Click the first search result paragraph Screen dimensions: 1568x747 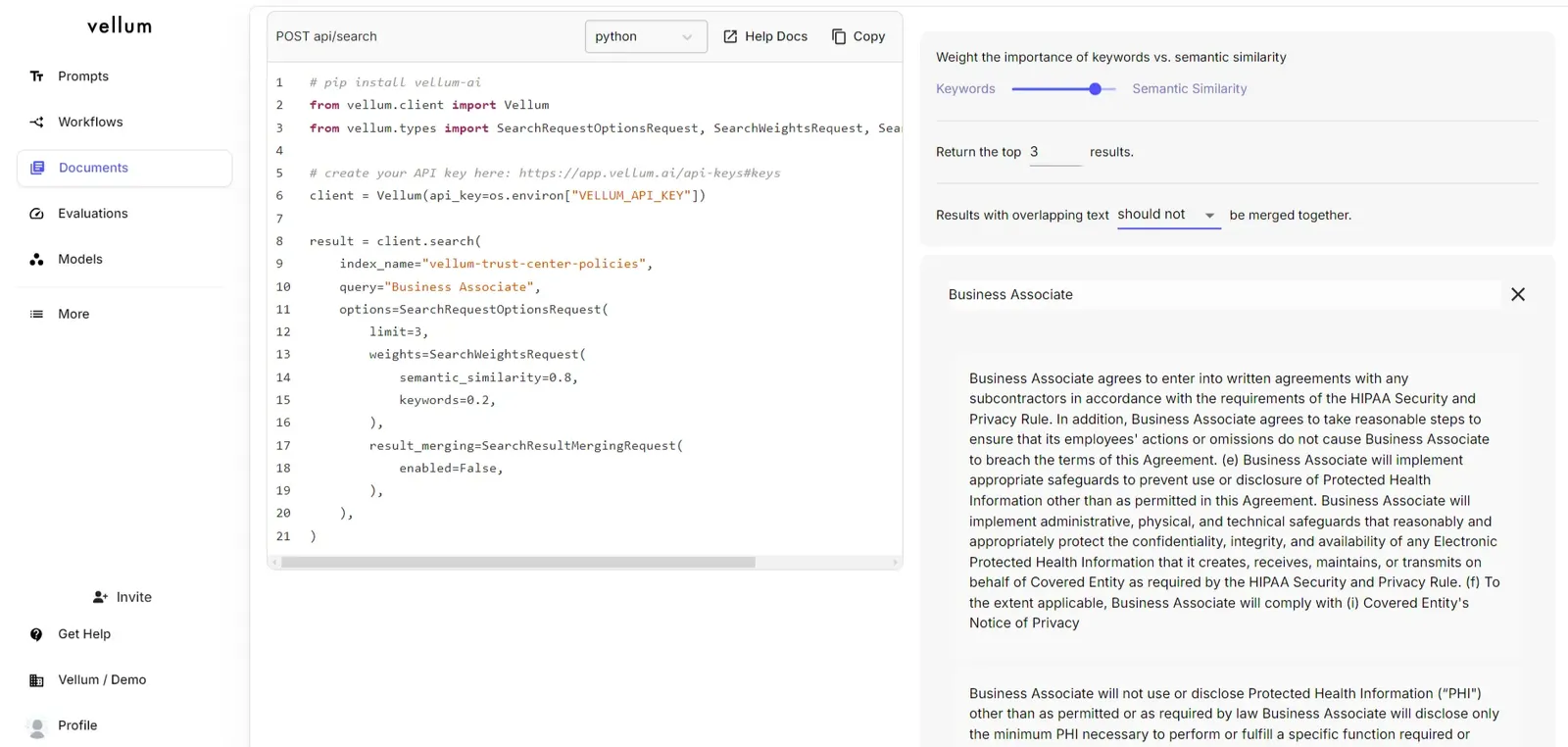click(x=1235, y=500)
